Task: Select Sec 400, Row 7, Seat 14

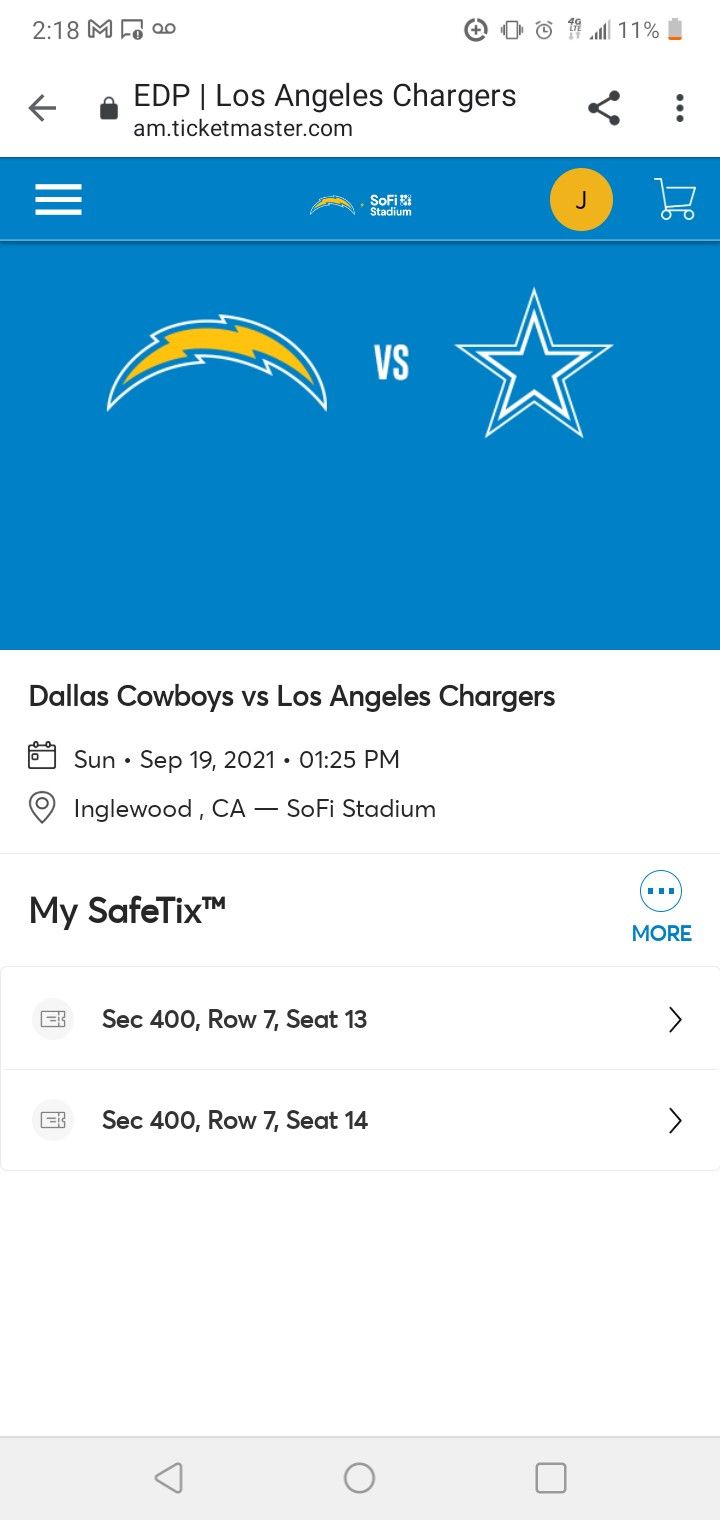Action: point(234,1120)
